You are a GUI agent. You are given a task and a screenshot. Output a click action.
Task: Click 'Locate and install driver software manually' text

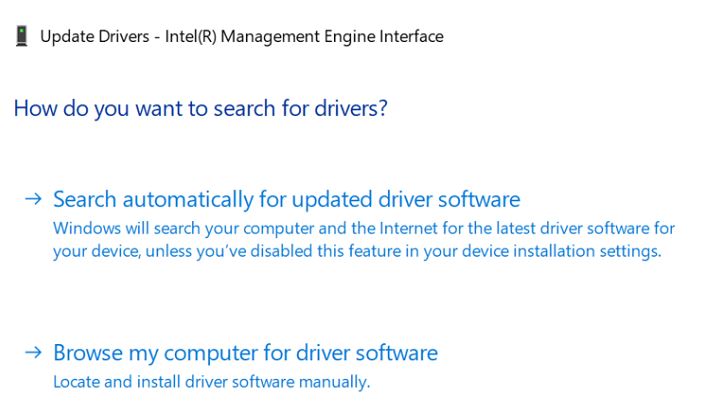pos(211,382)
